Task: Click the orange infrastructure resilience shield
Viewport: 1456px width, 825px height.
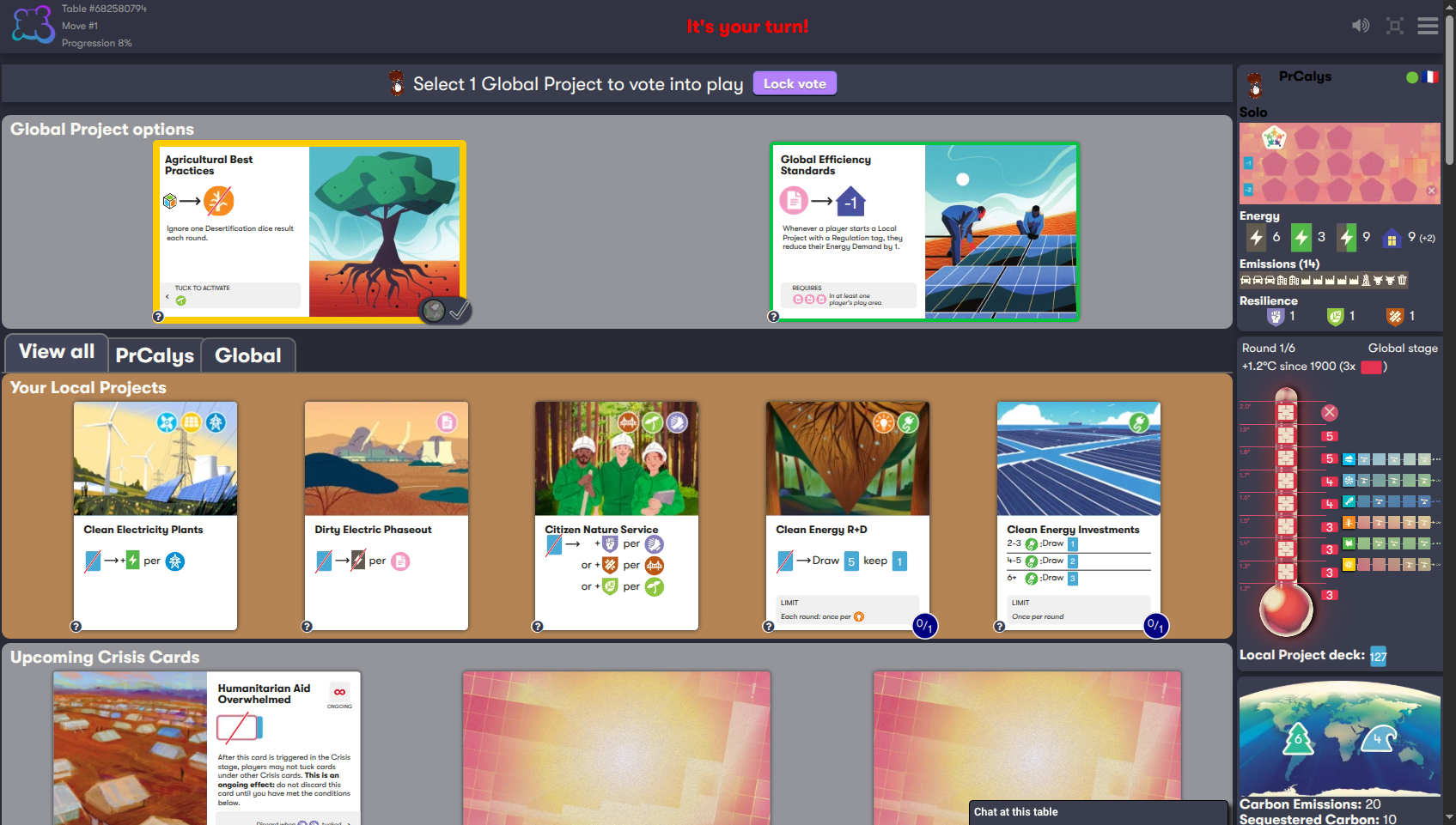Action: coord(1395,317)
